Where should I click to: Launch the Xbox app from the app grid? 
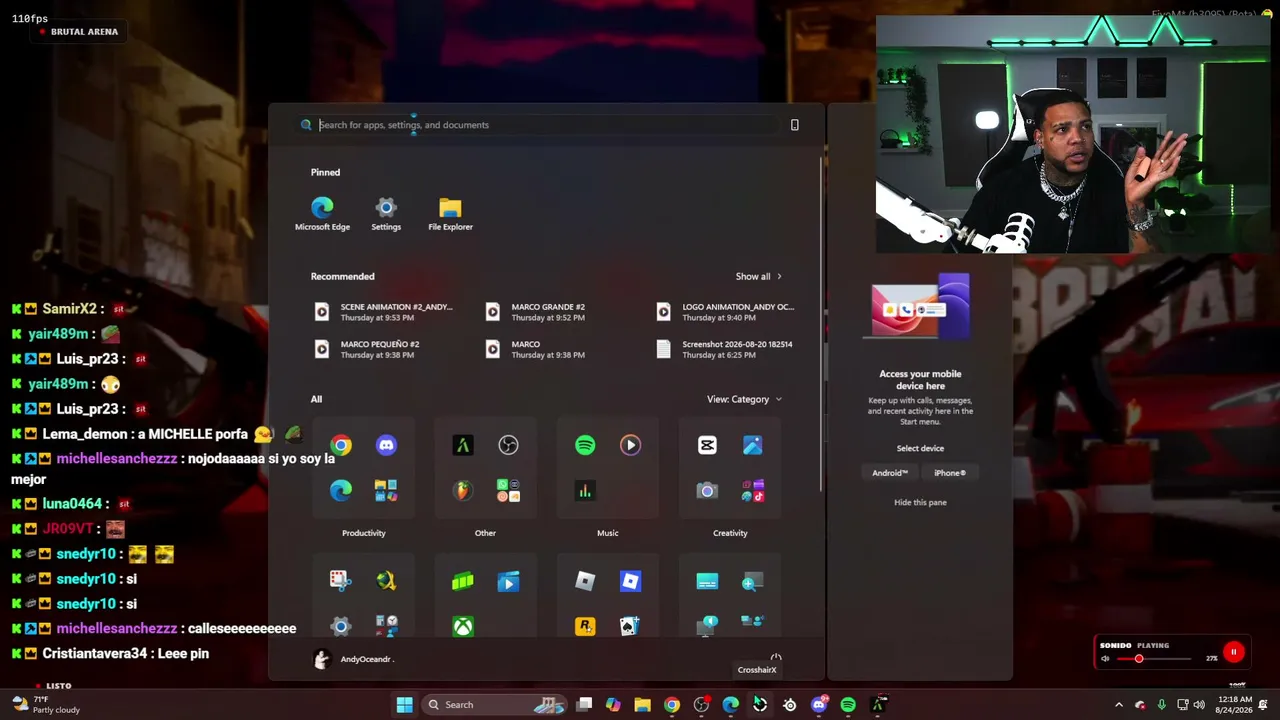(463, 627)
